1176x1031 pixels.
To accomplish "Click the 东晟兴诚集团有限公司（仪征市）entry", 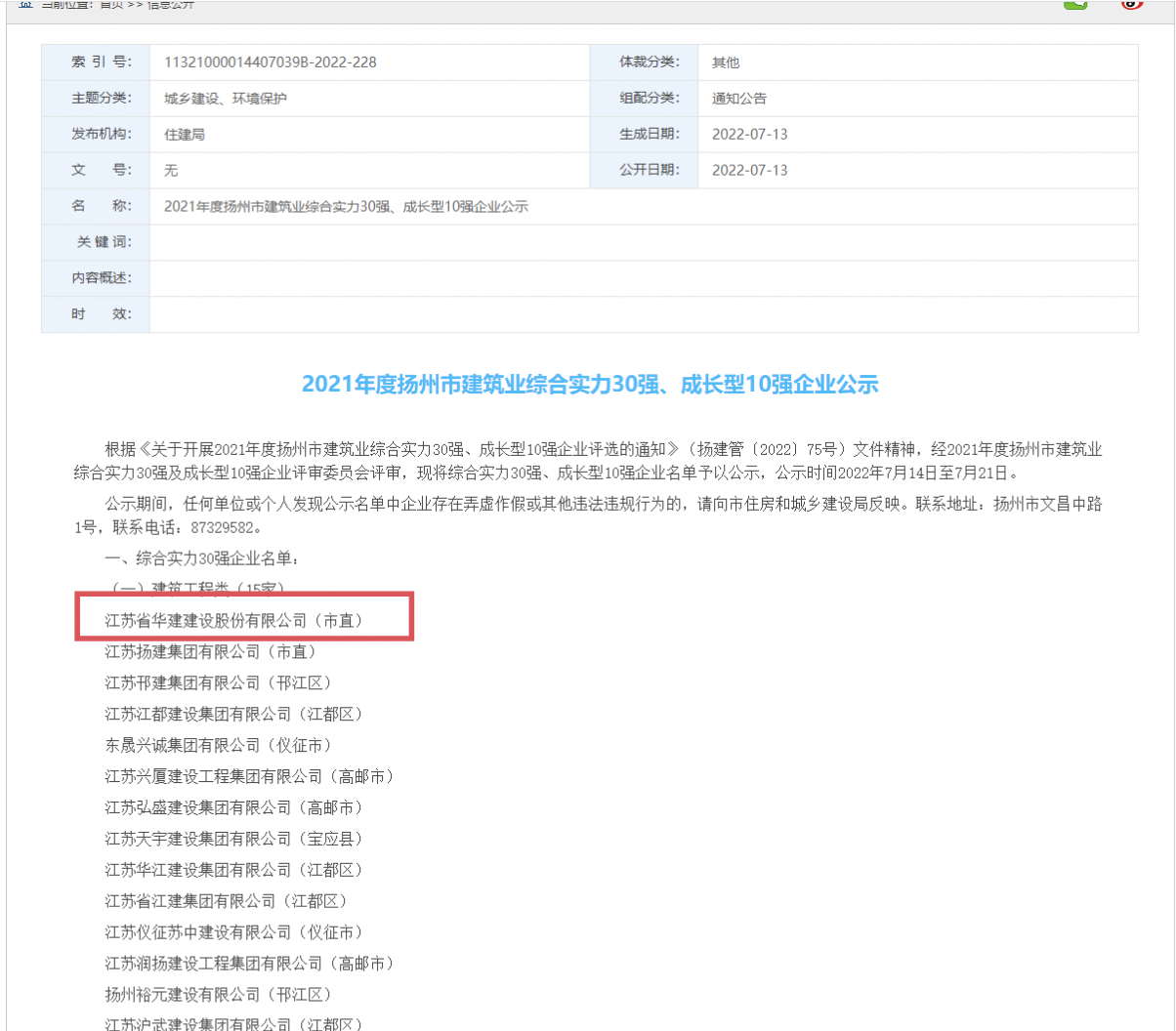I will 219,745.
